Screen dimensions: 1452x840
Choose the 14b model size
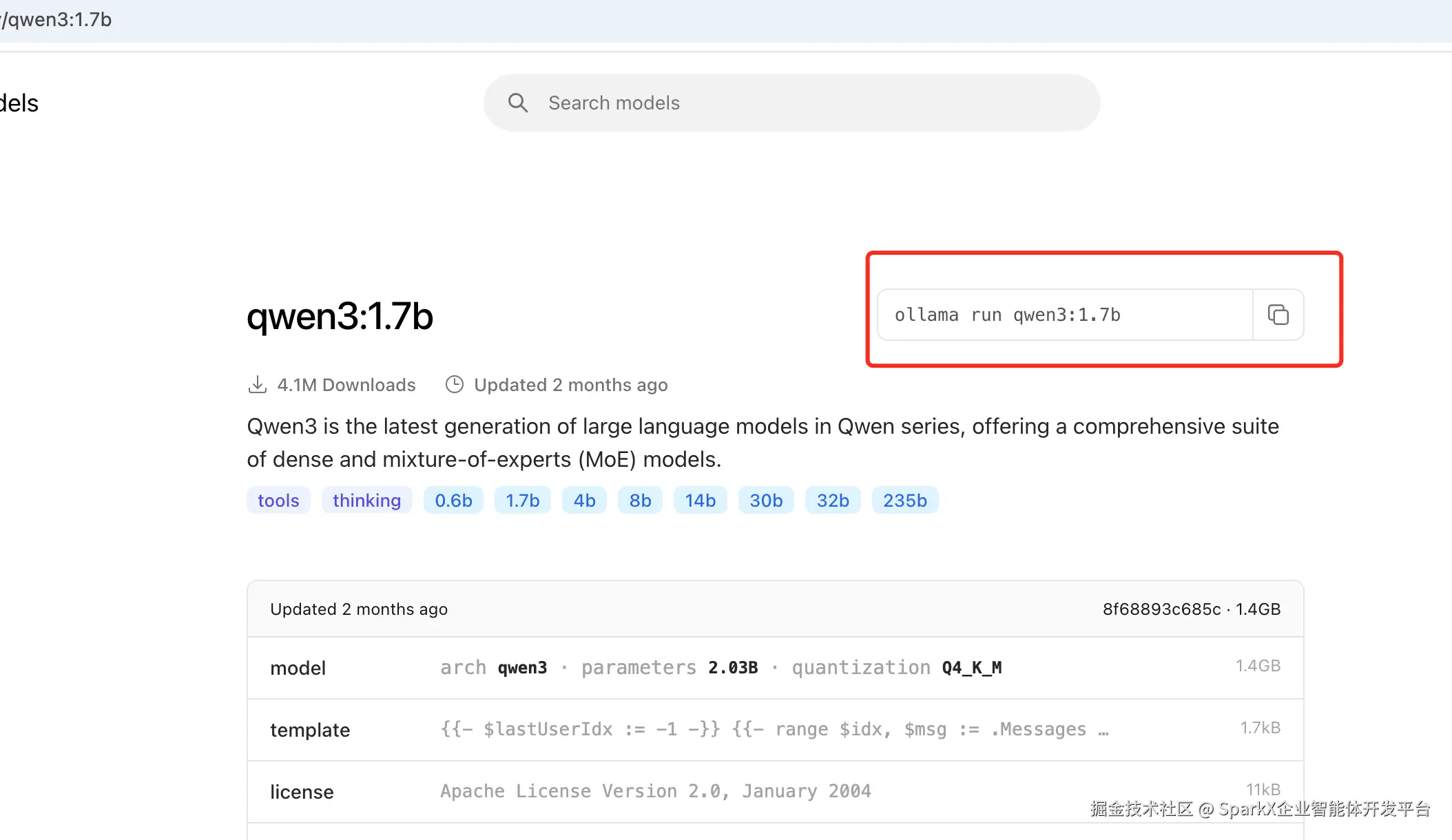pyautogui.click(x=700, y=501)
